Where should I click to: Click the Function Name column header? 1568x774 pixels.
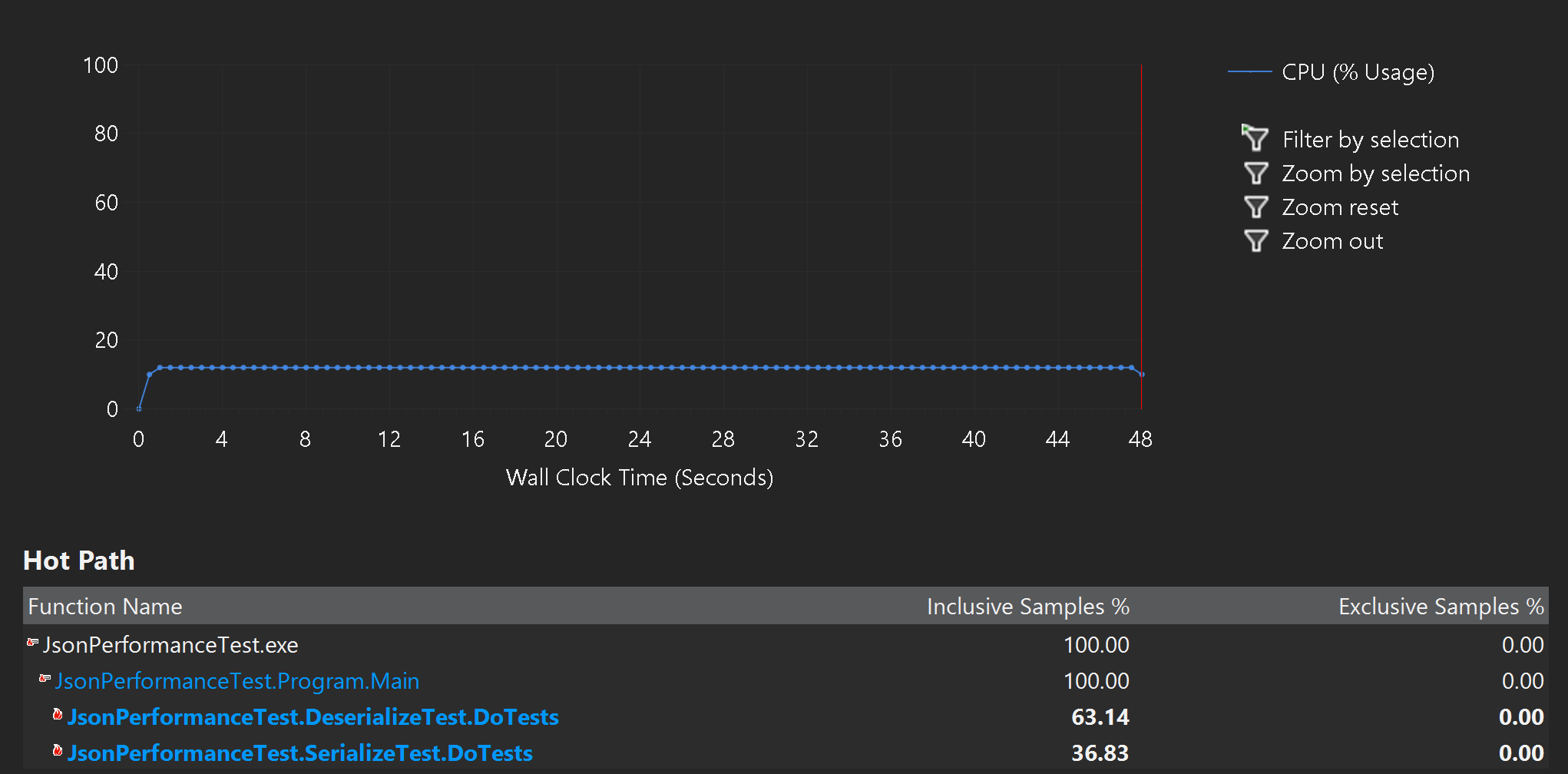(x=105, y=607)
